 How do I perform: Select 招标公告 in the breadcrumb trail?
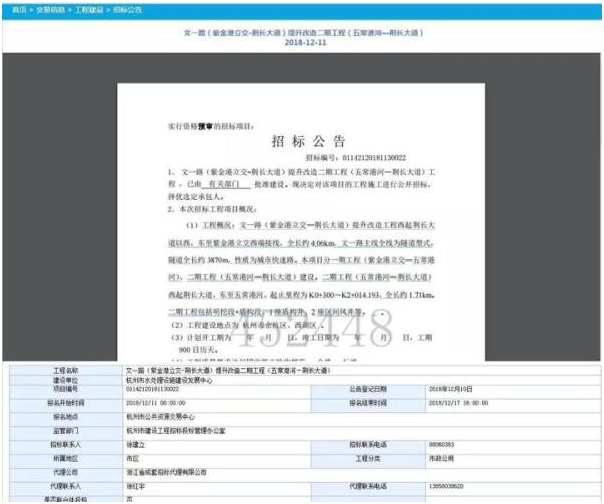click(127, 10)
